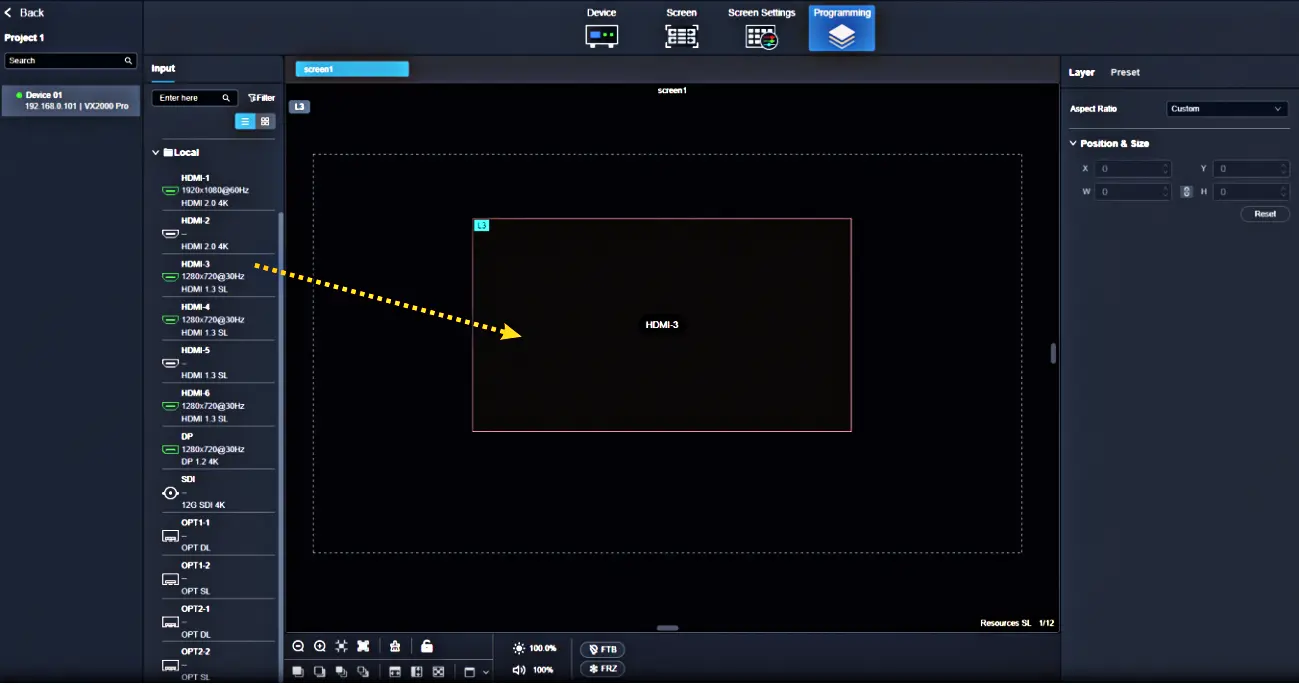Image resolution: width=1299 pixels, height=685 pixels.
Task: Click the layer lock padlock icon
Action: coord(427,647)
